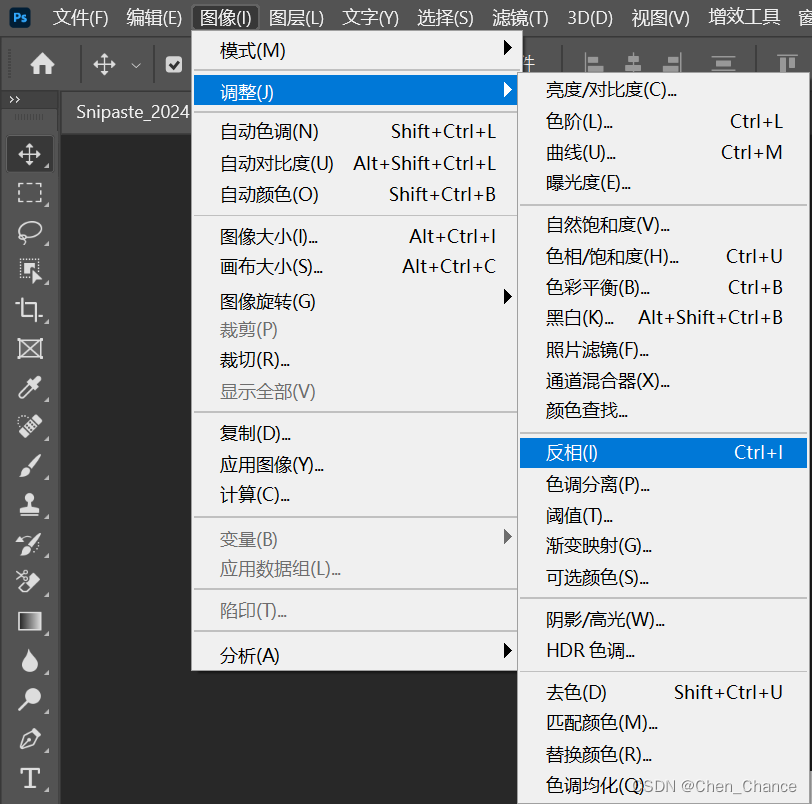Select the Frame tool
Image resolution: width=812 pixels, height=804 pixels.
tap(30, 348)
